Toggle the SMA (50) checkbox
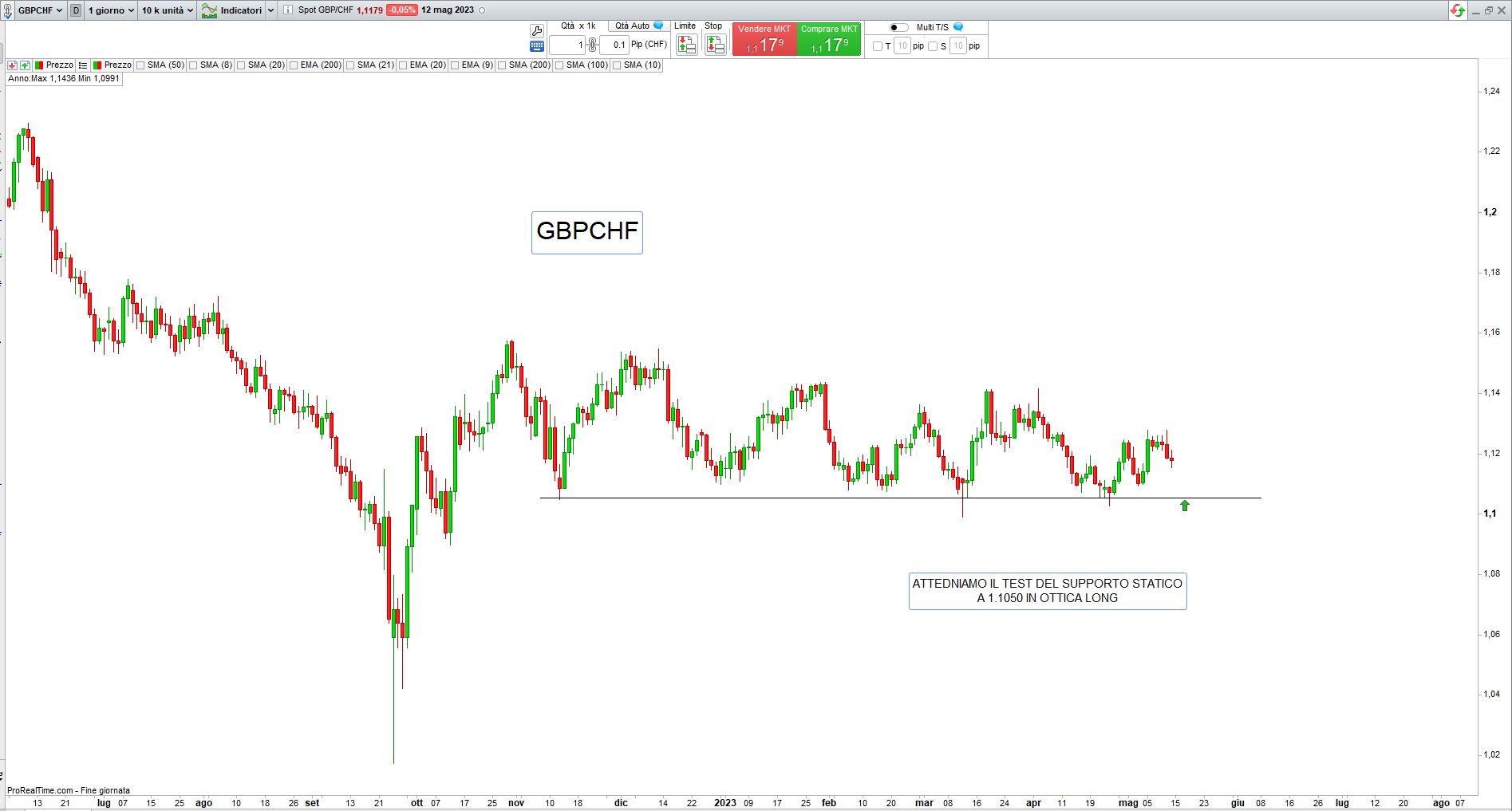This screenshot has width=1512, height=811. pyautogui.click(x=140, y=65)
